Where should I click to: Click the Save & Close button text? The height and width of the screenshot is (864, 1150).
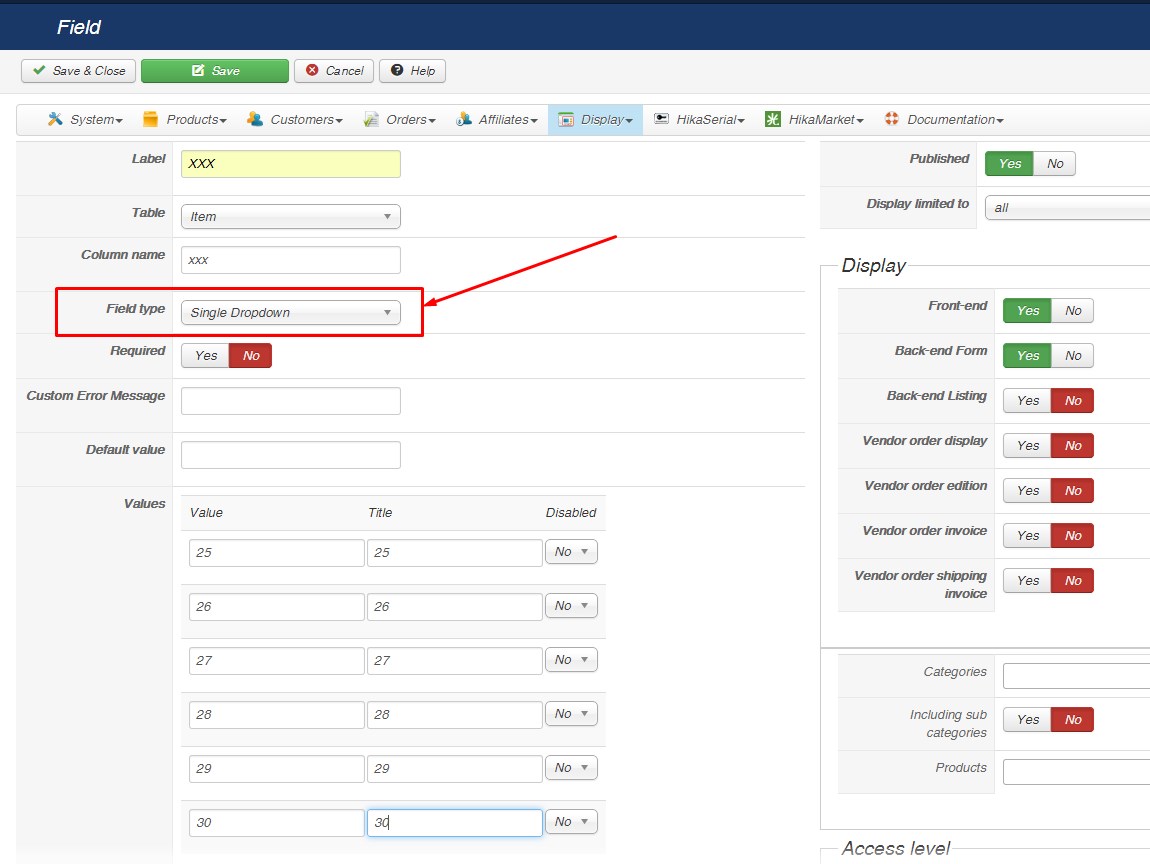pos(89,71)
